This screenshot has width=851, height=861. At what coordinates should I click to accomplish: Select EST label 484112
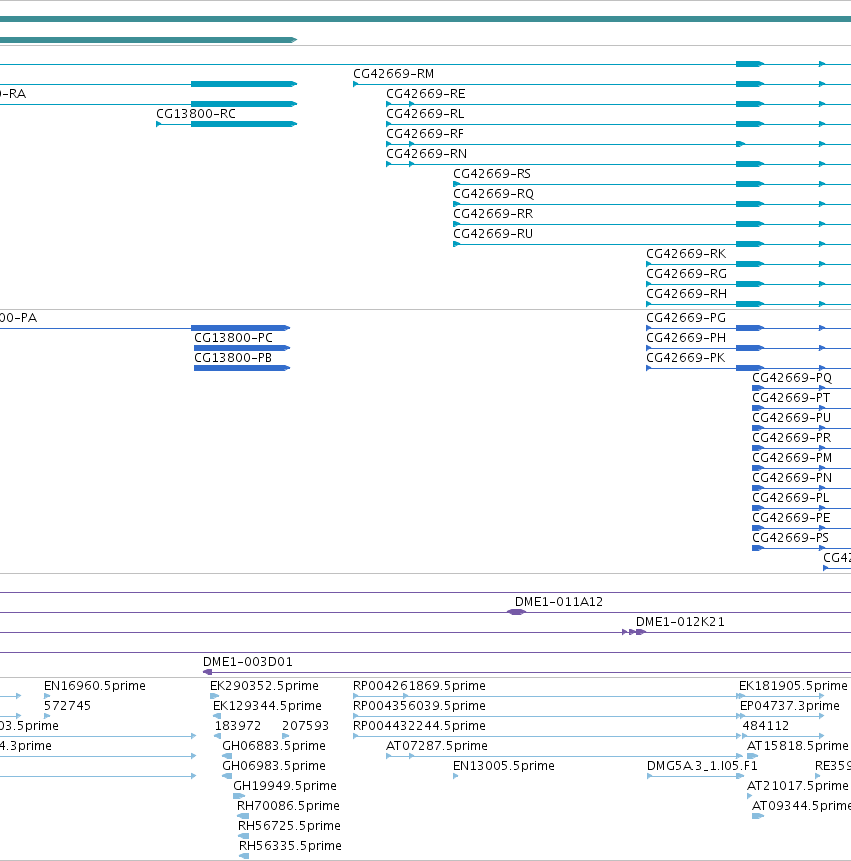coord(766,726)
